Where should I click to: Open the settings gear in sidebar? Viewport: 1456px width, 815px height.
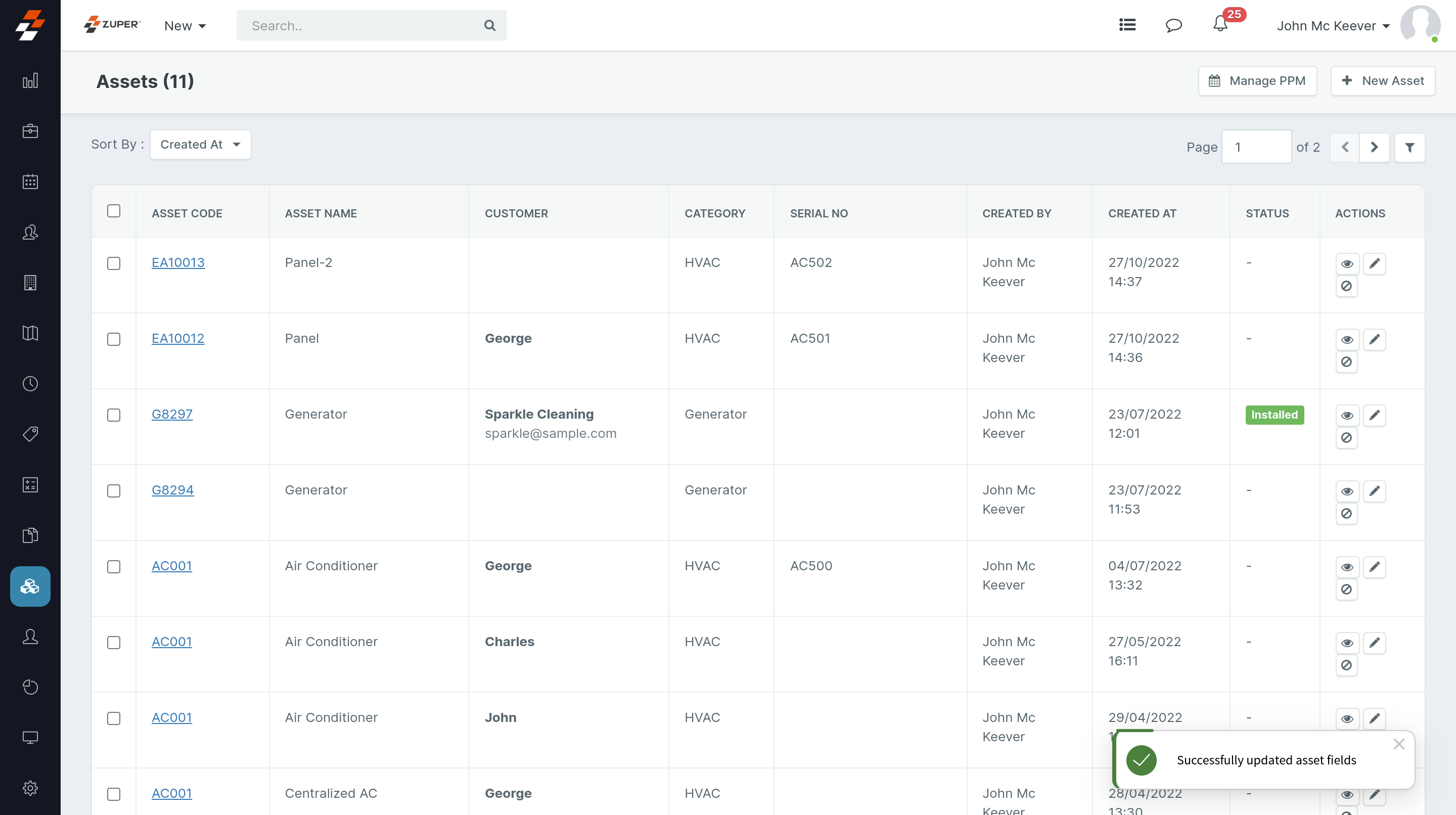[30, 787]
